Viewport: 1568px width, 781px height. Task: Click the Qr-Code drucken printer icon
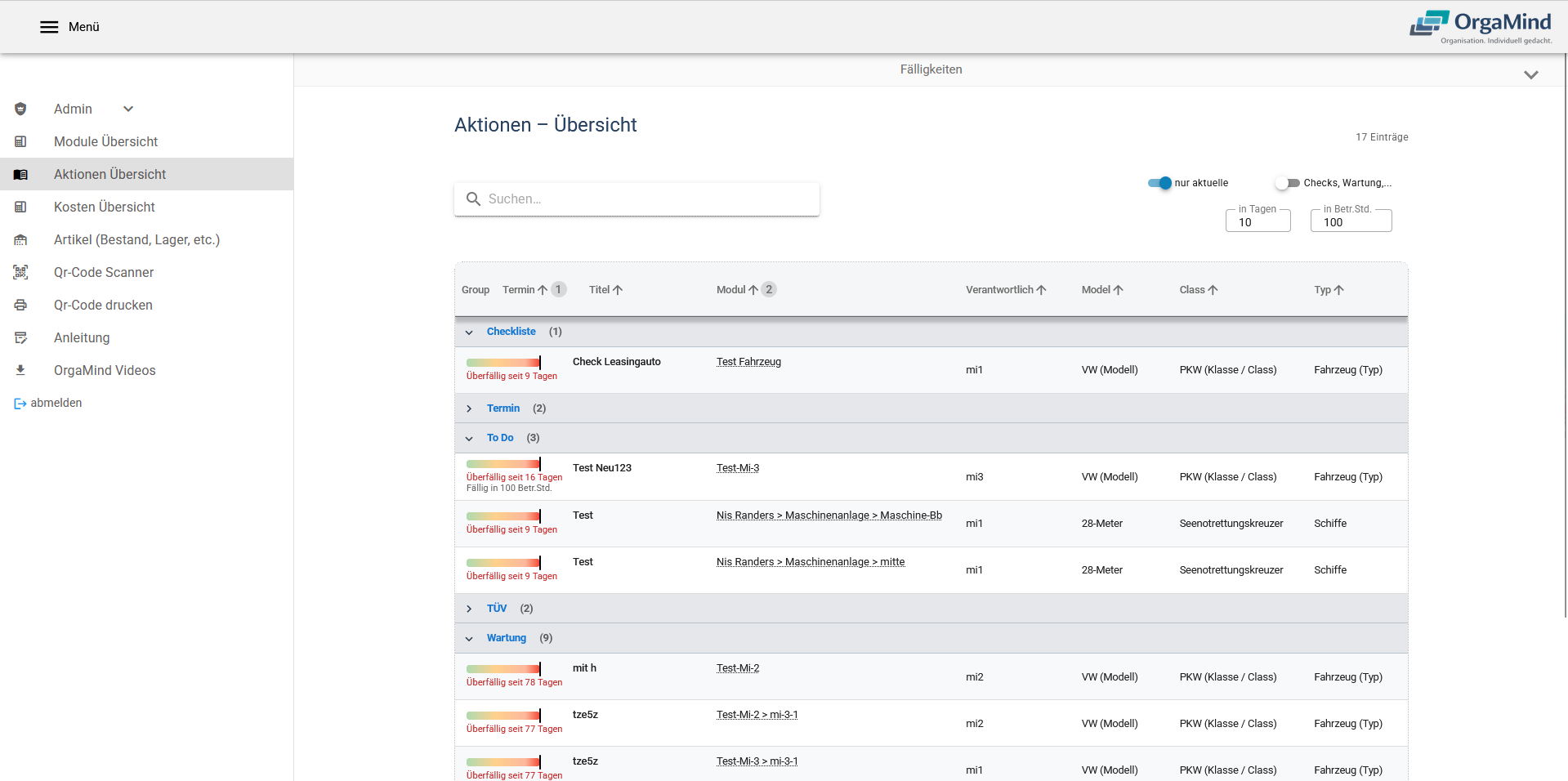pyautogui.click(x=20, y=305)
